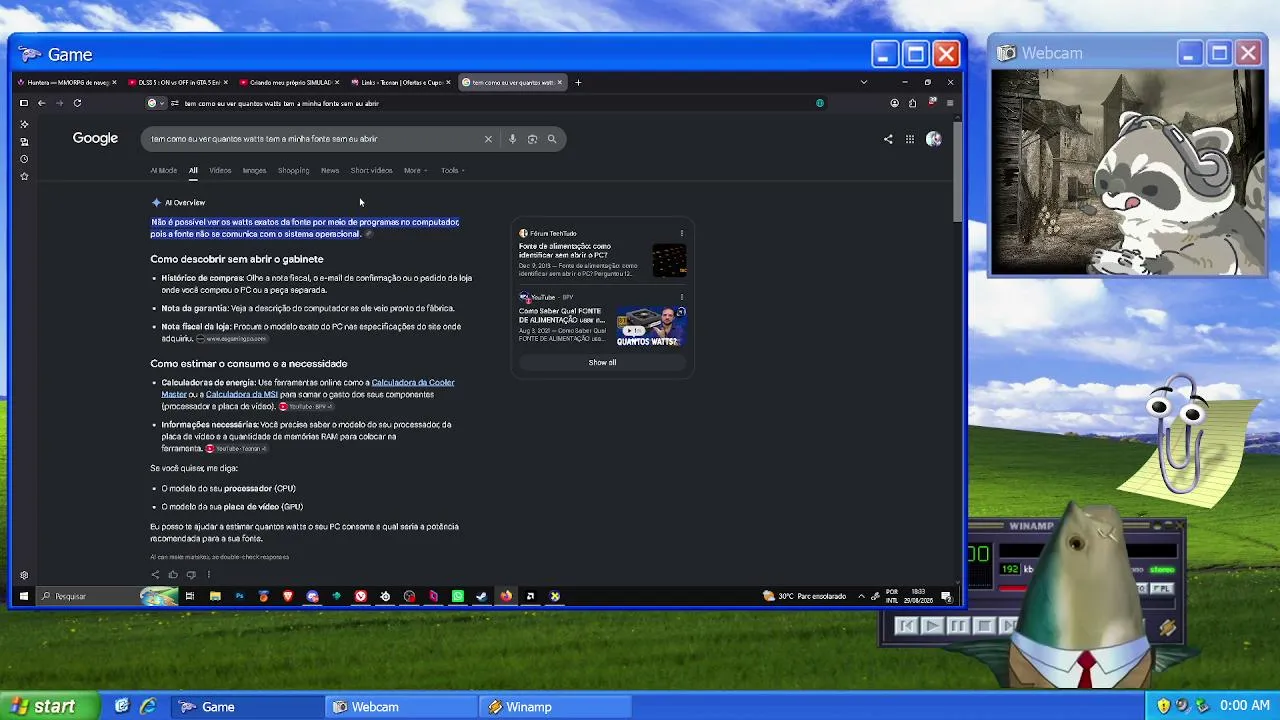
Task: Expand the Tools search options
Action: (453, 170)
